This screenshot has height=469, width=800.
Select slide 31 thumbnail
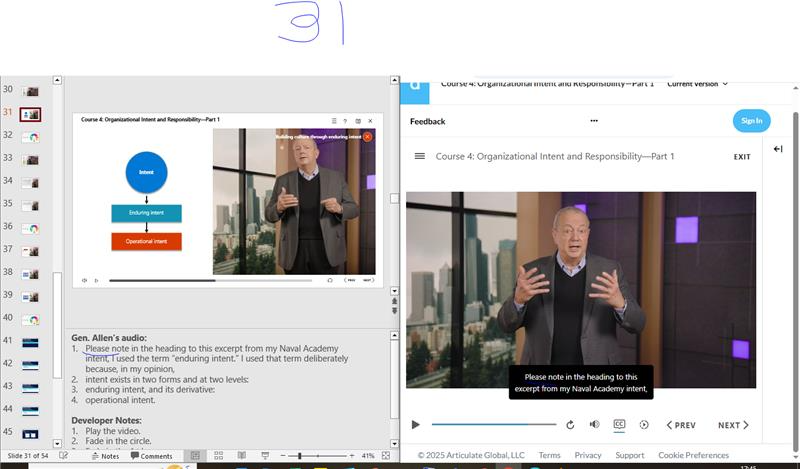coord(31,114)
